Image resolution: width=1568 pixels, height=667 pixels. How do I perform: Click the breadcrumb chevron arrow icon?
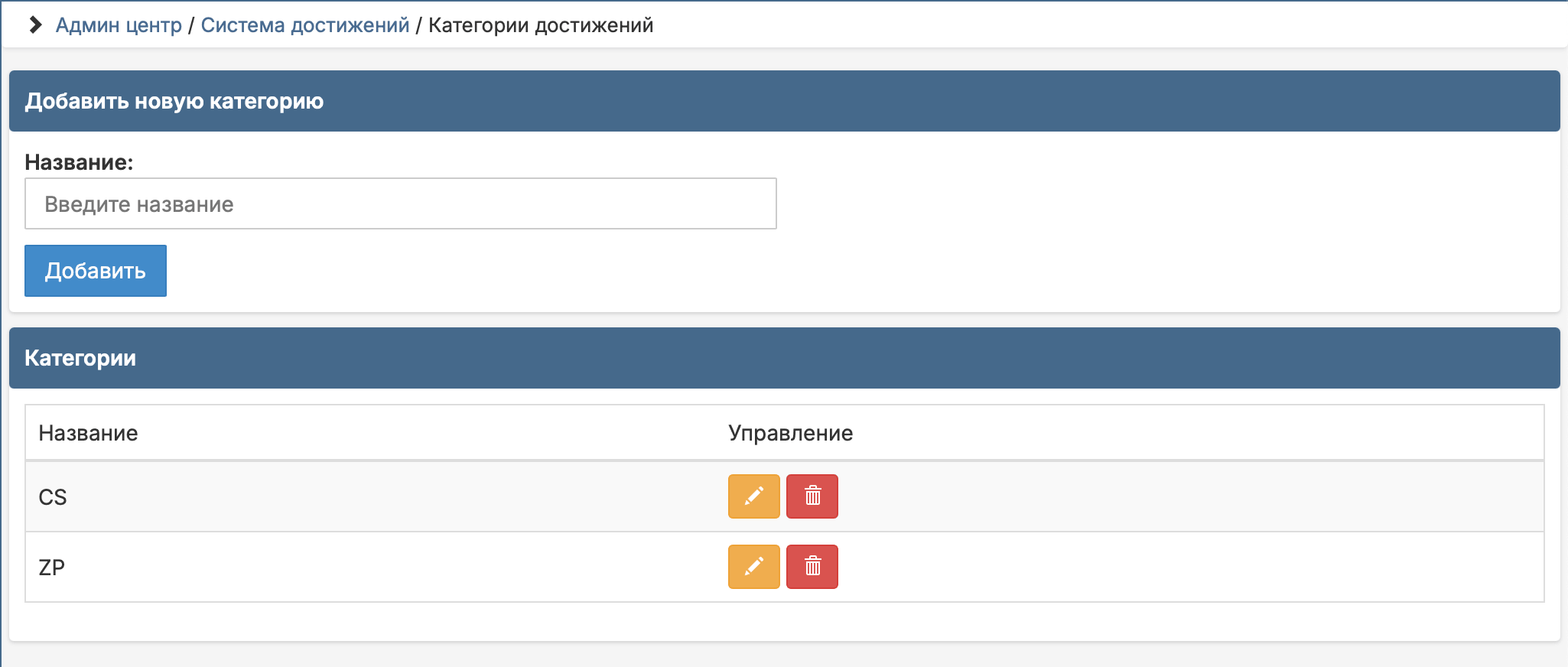(34, 24)
